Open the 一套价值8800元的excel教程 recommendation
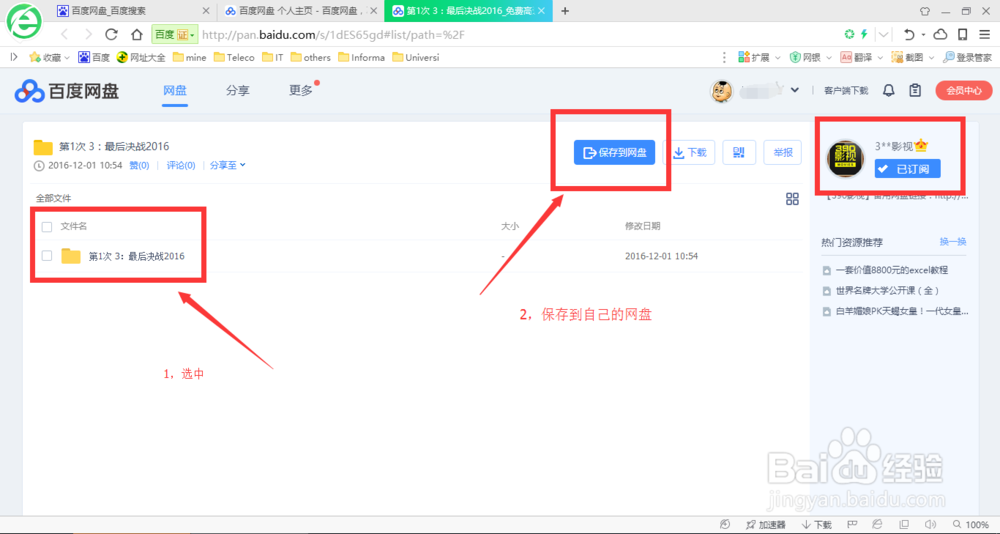This screenshot has height=534, width=1000. coord(892,270)
